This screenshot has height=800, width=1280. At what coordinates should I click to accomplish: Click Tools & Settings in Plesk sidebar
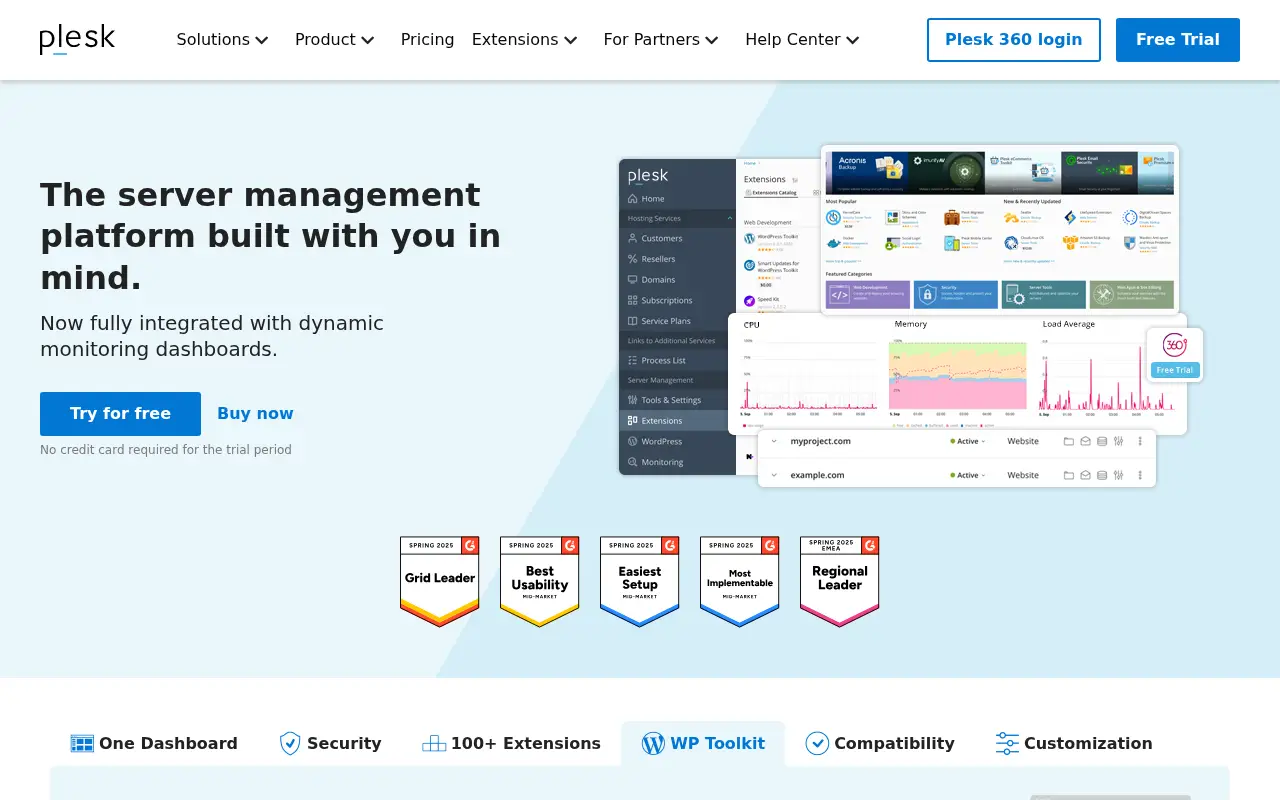tap(677, 400)
